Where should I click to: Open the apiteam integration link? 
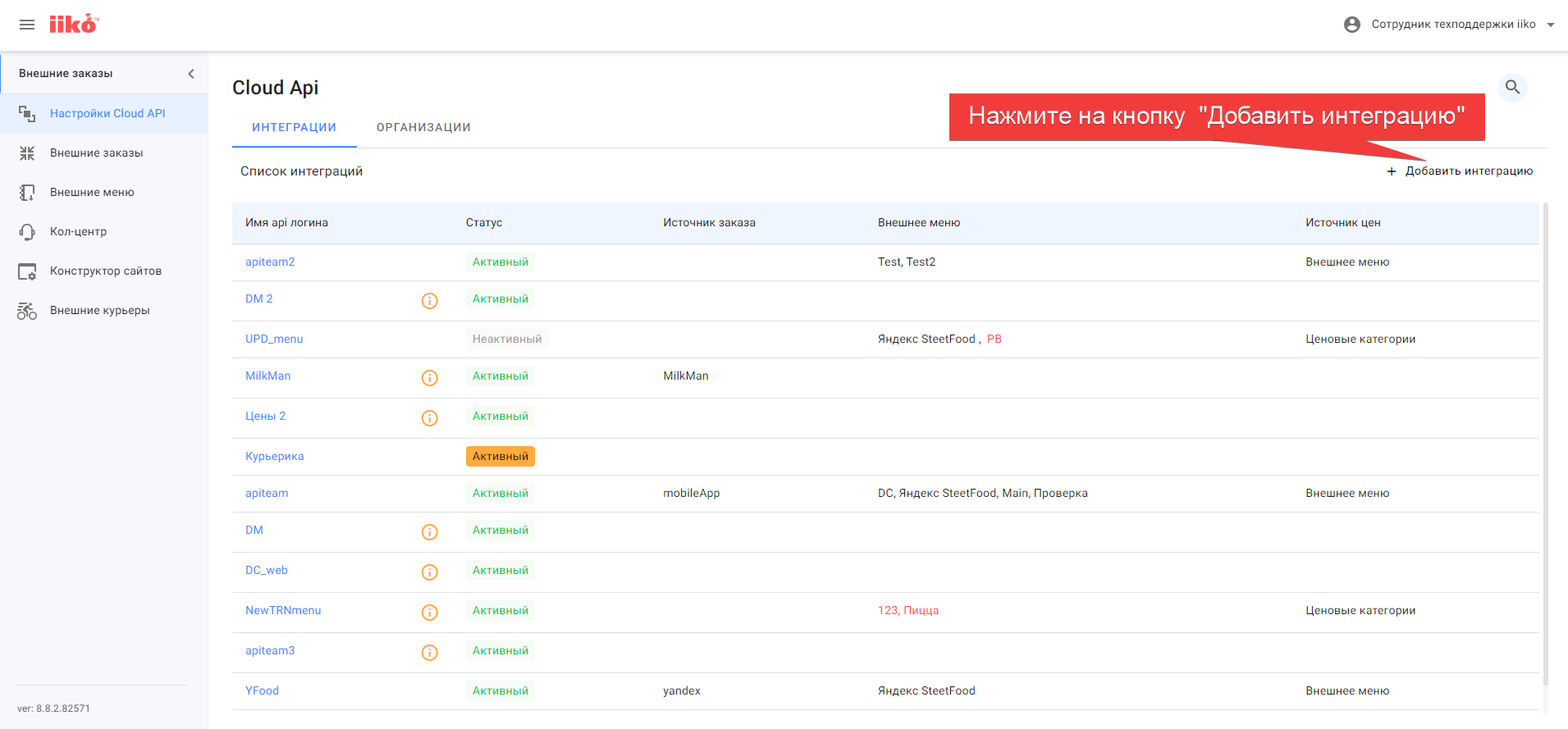pos(267,493)
